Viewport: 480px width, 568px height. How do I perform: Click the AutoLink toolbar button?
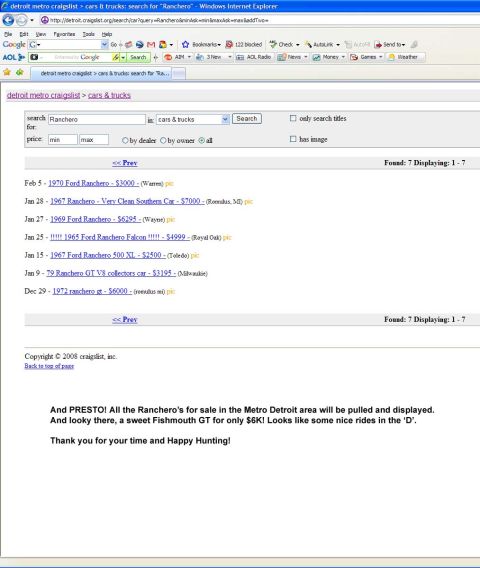319,45
